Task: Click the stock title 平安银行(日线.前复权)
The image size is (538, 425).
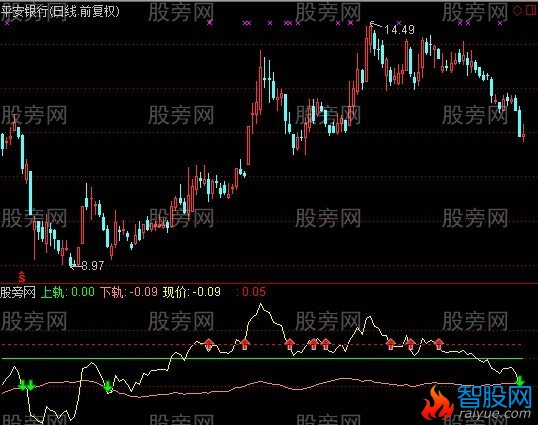Action: [60, 12]
